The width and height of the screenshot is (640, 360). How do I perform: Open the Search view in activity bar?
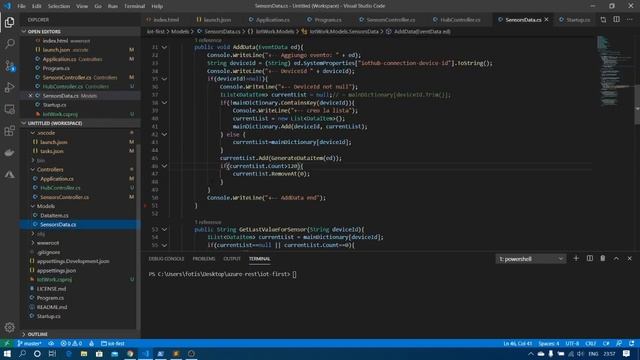click(9, 44)
